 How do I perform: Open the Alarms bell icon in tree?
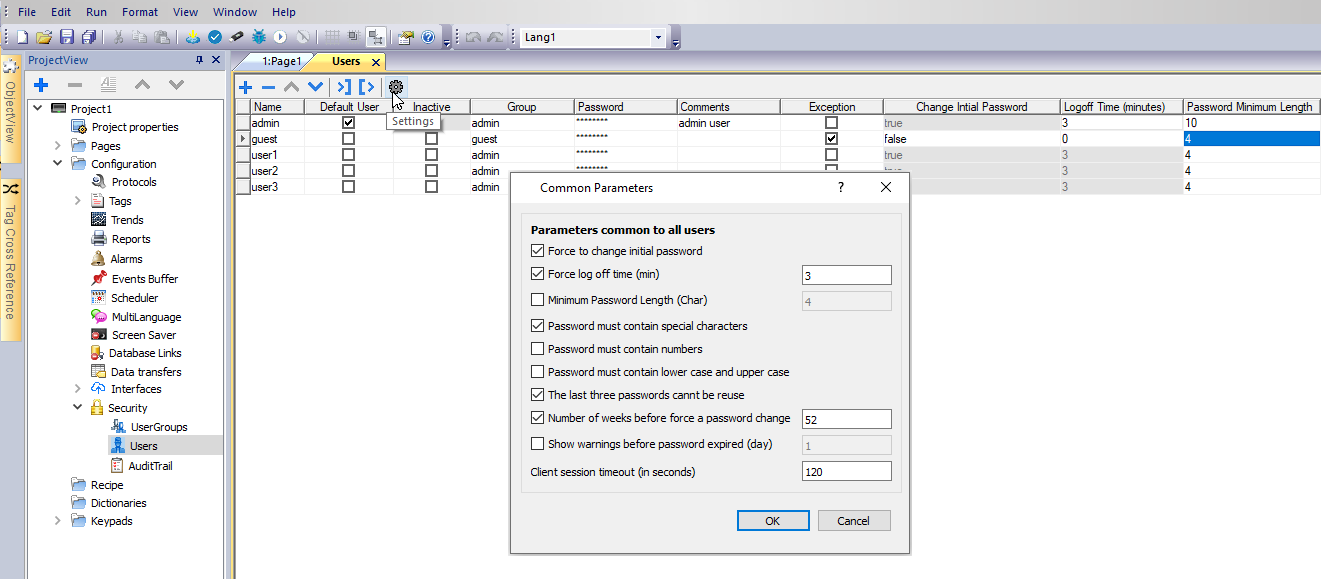(98, 259)
